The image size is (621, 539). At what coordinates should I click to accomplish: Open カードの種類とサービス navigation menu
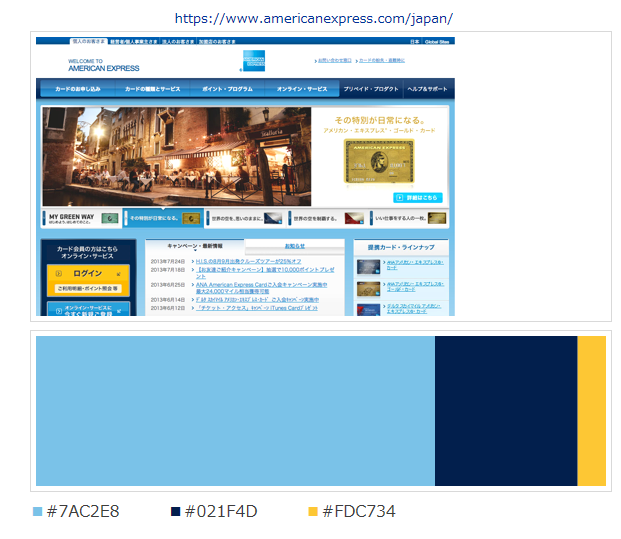click(152, 89)
